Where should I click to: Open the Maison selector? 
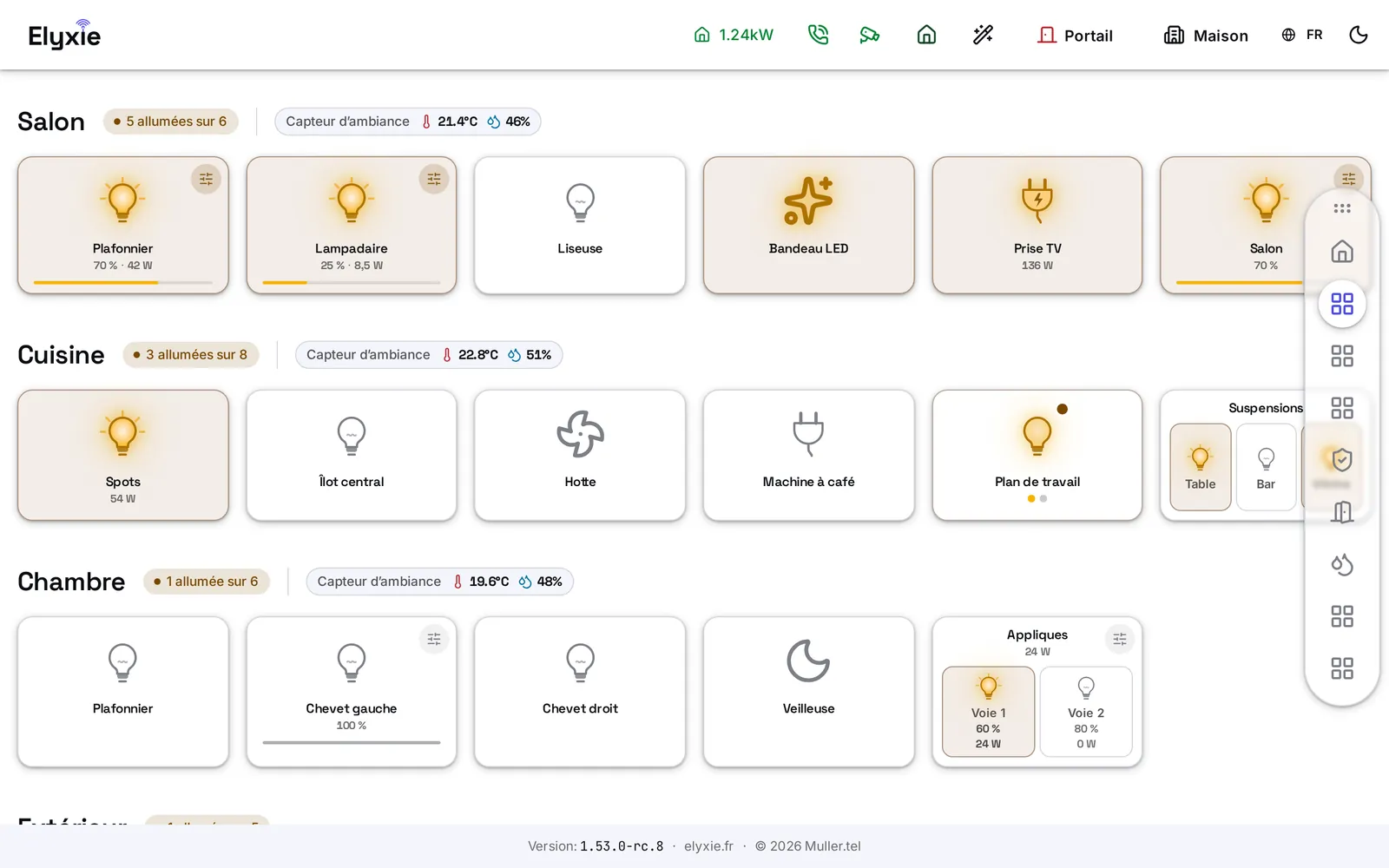point(1206,35)
